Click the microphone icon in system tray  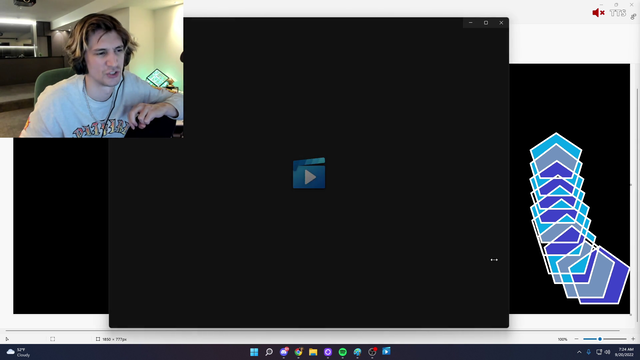[589, 352]
